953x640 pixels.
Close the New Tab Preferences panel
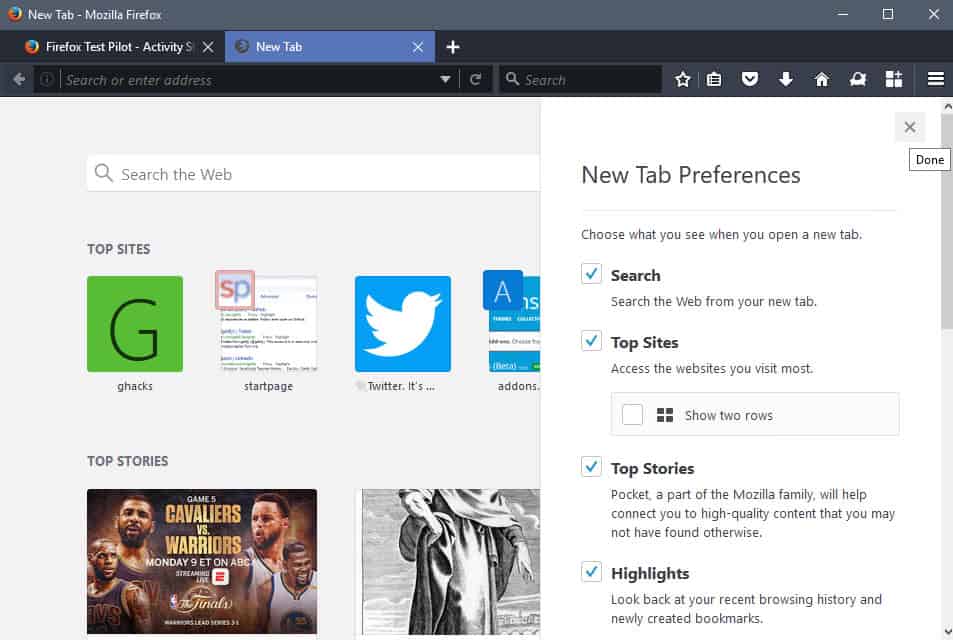pyautogui.click(x=909, y=127)
